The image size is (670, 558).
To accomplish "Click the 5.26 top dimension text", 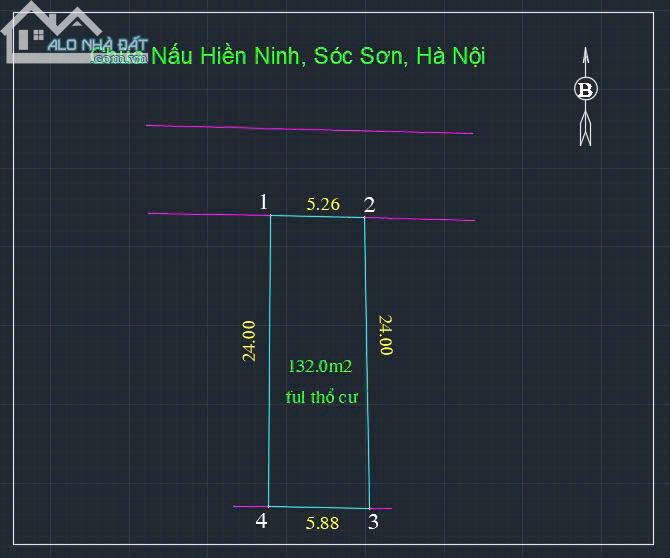I will [323, 204].
